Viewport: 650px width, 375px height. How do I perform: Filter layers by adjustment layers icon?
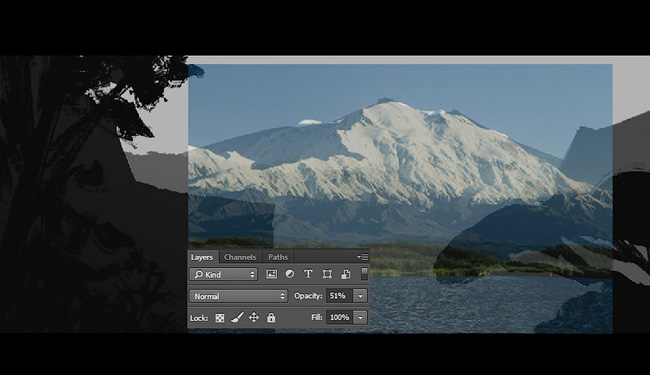click(290, 274)
